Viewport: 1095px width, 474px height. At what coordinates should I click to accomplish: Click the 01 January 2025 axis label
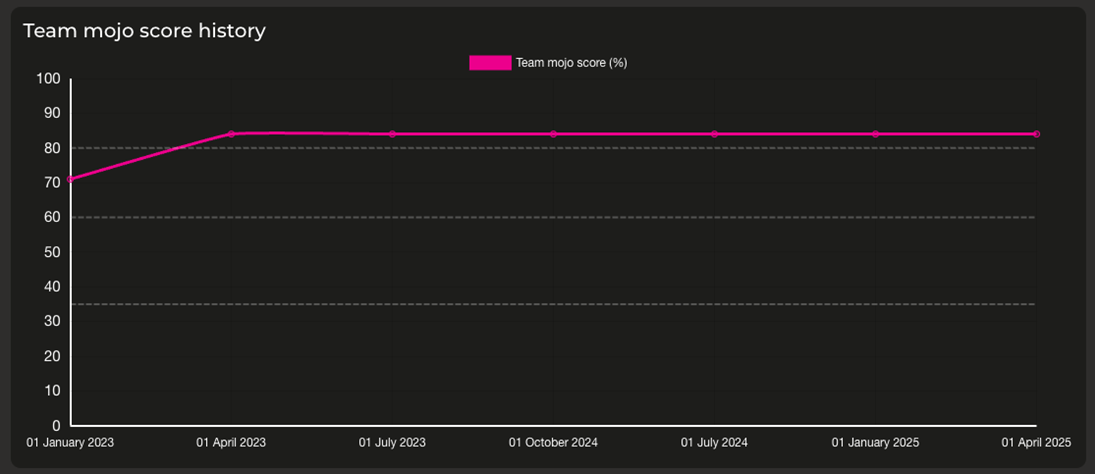coord(875,443)
